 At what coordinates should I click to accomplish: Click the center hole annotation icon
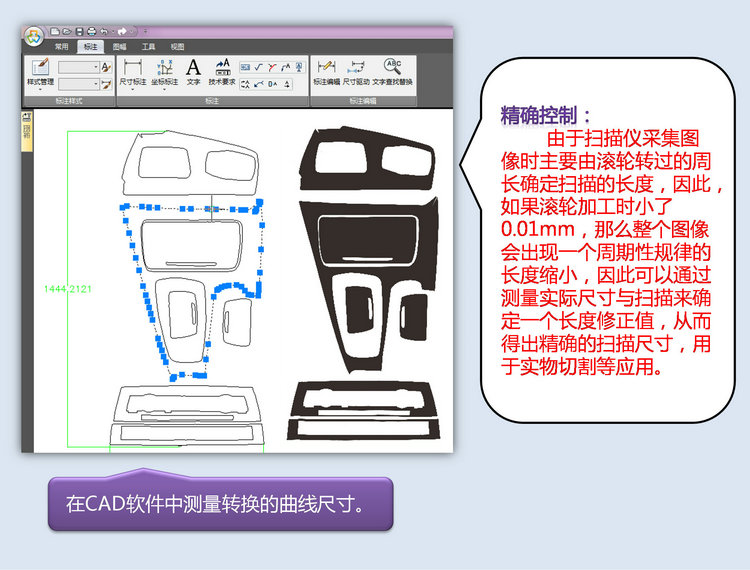pyautogui.click(x=287, y=85)
